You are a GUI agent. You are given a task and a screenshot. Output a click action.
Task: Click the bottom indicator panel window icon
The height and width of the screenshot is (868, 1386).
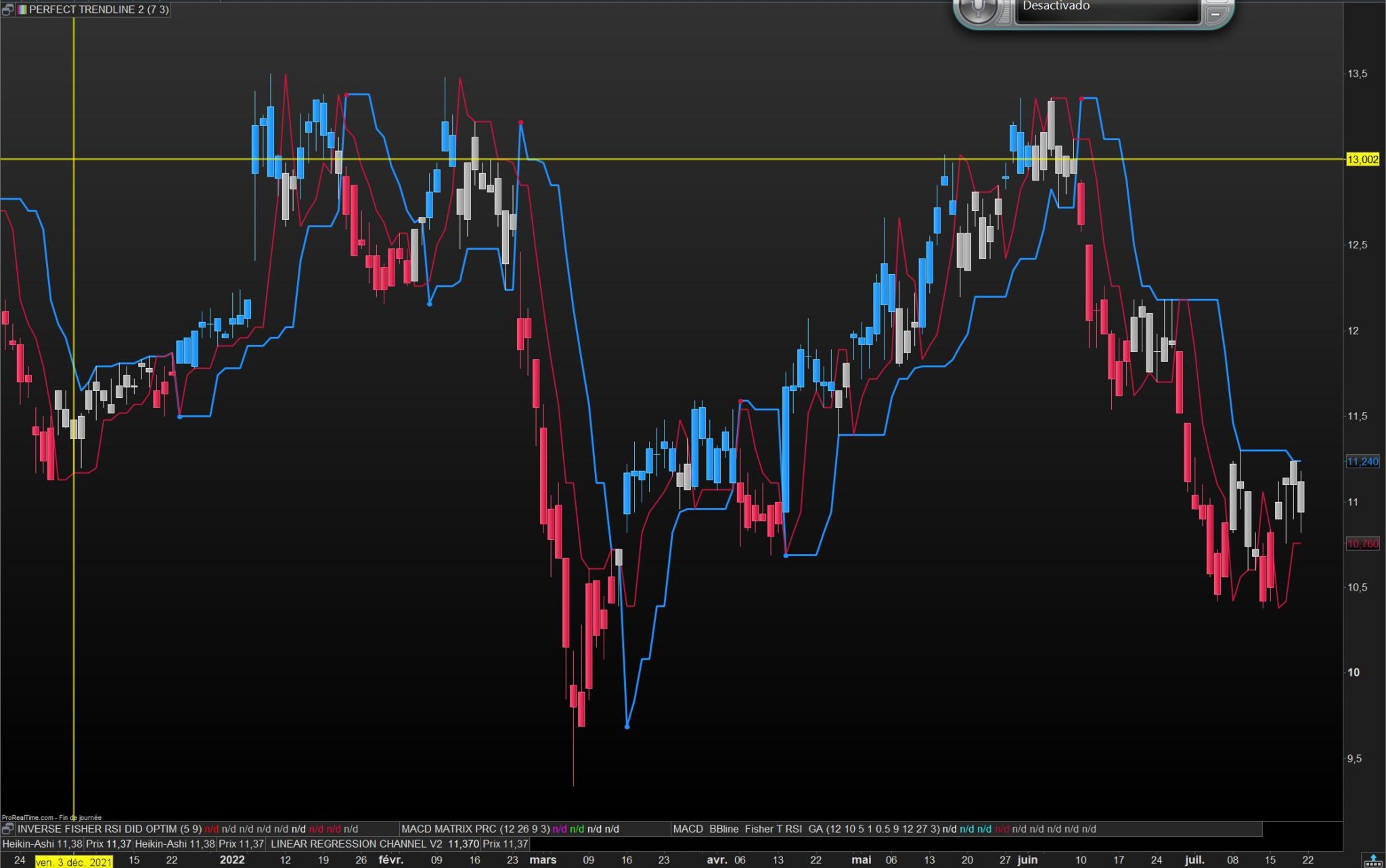coord(7,829)
